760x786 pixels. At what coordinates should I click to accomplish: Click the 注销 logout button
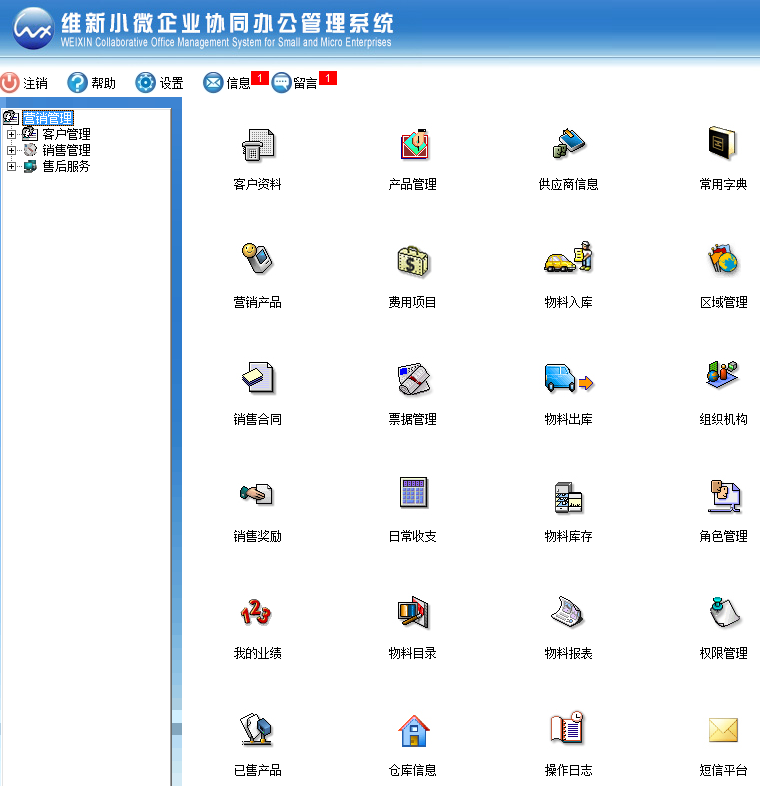click(x=25, y=83)
